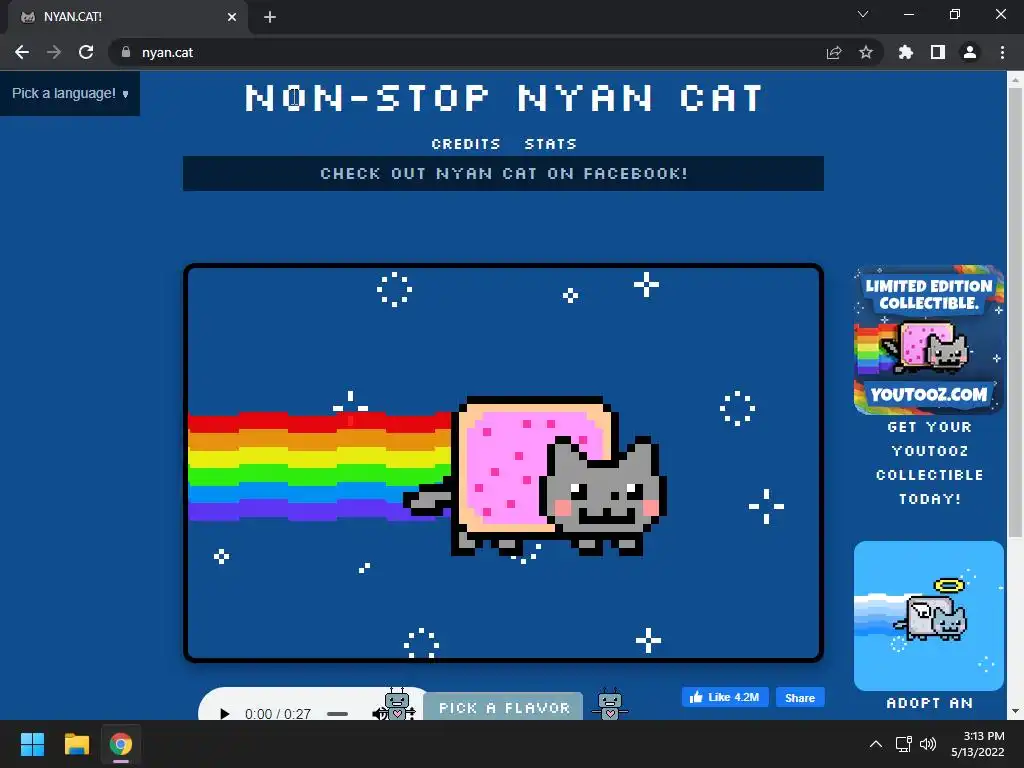Open the Chrome three-dot menu

(1002, 52)
